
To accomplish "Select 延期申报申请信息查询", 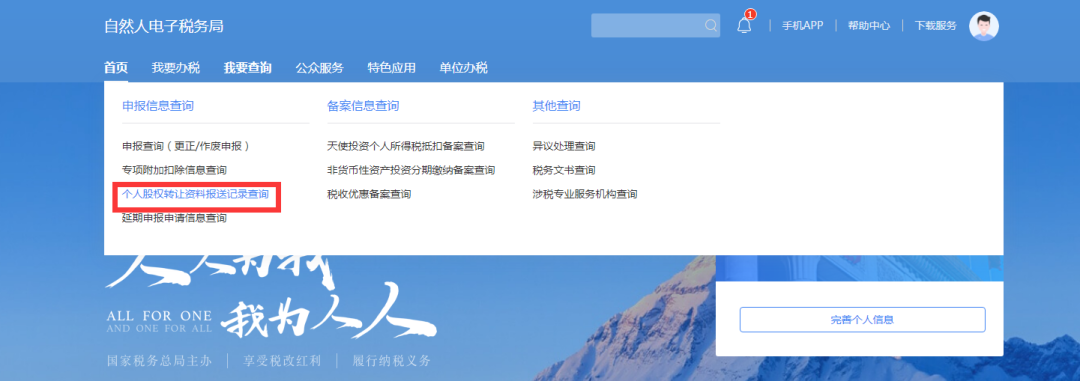I will (174, 218).
